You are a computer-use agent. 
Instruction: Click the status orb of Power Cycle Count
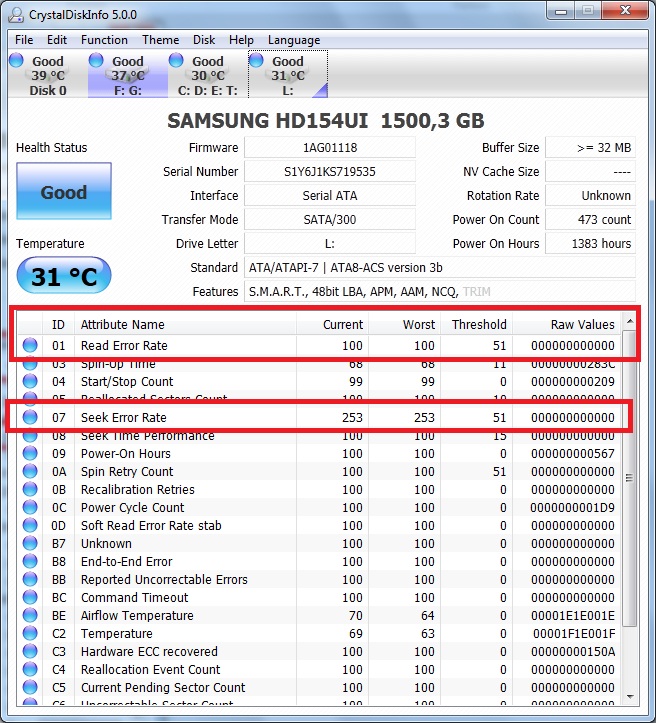tap(30, 507)
